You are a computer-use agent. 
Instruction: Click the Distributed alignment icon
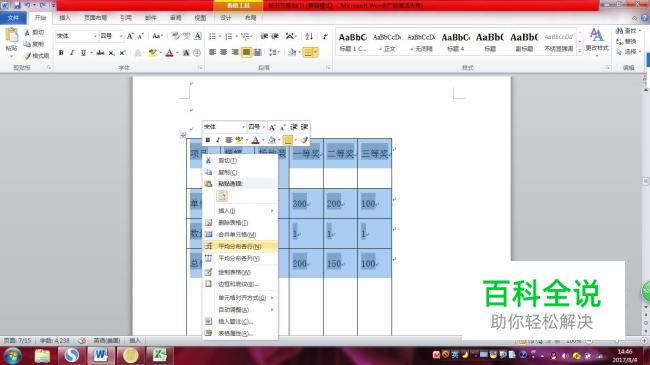click(x=257, y=52)
